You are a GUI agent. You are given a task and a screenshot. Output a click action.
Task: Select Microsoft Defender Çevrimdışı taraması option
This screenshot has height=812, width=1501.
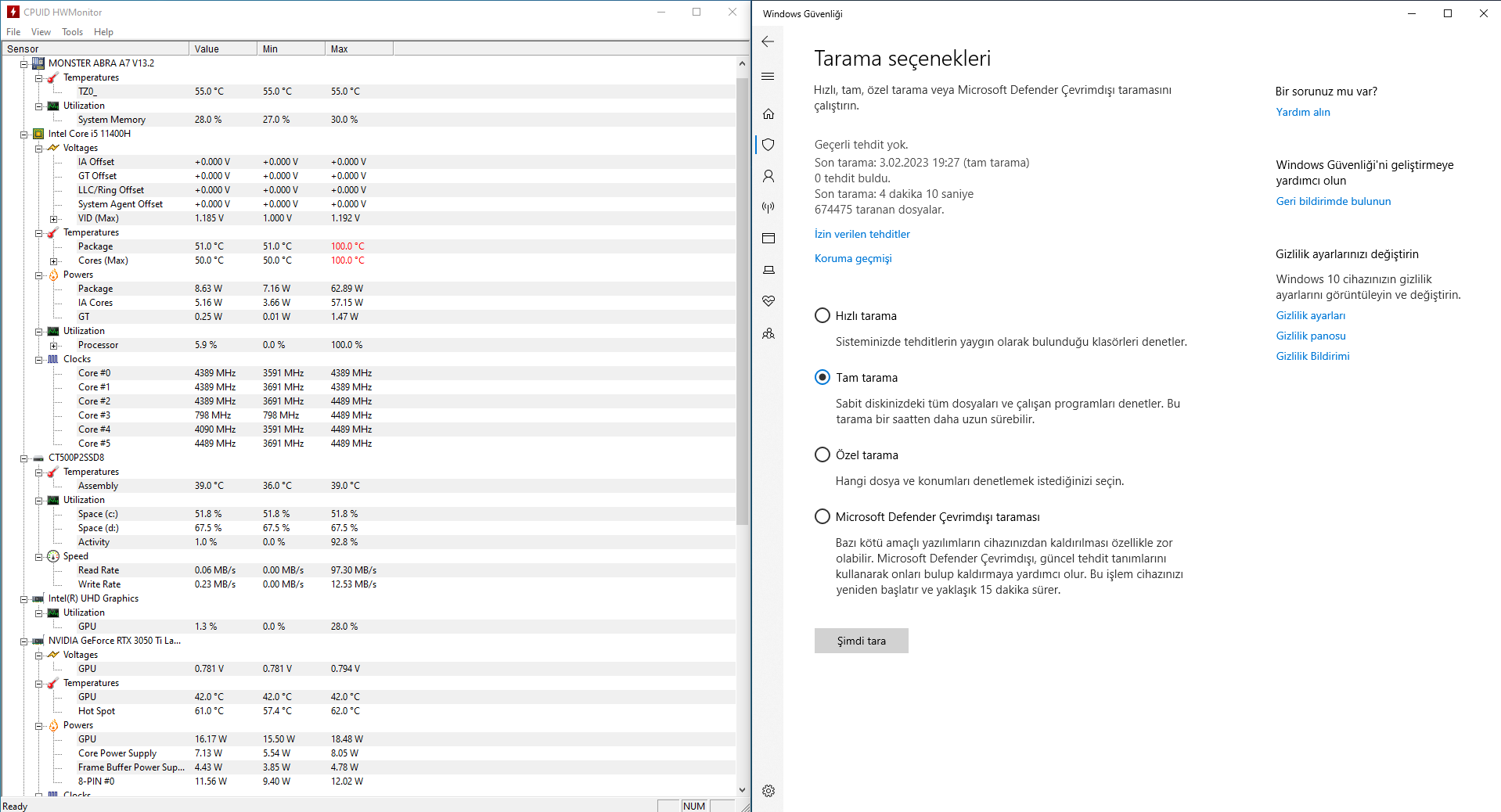click(822, 516)
